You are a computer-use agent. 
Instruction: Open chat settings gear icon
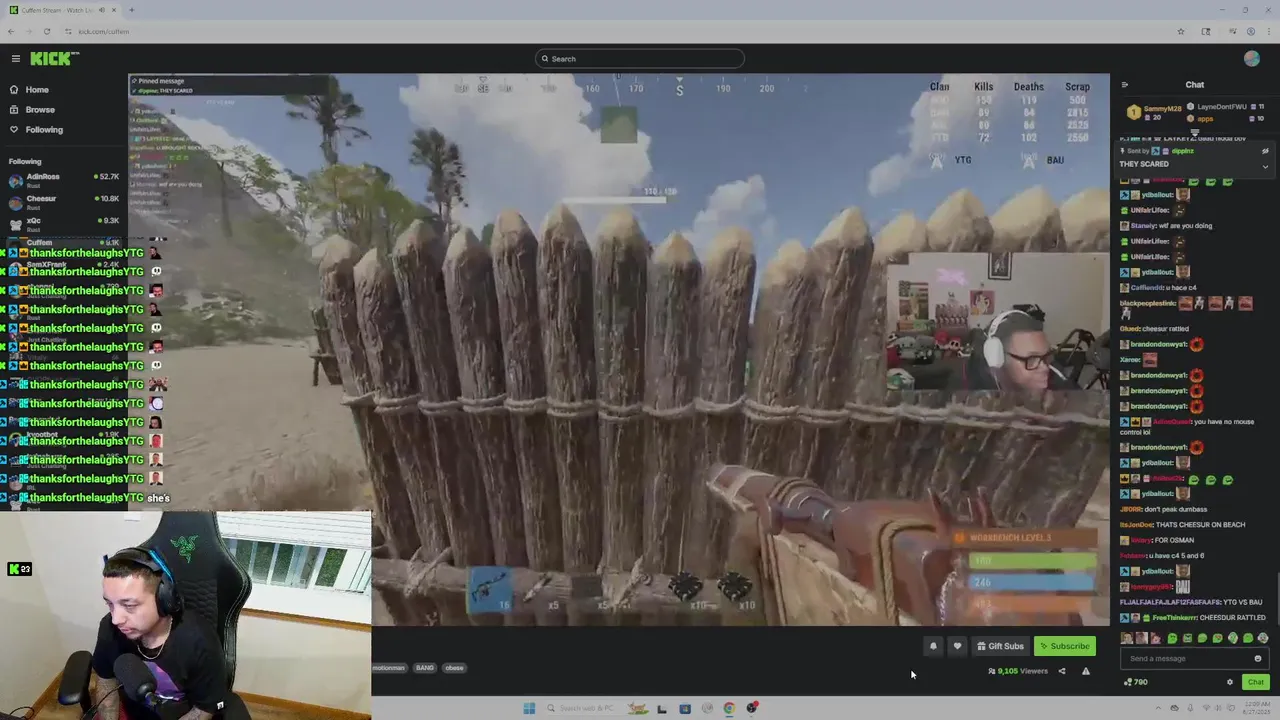coord(1230,682)
